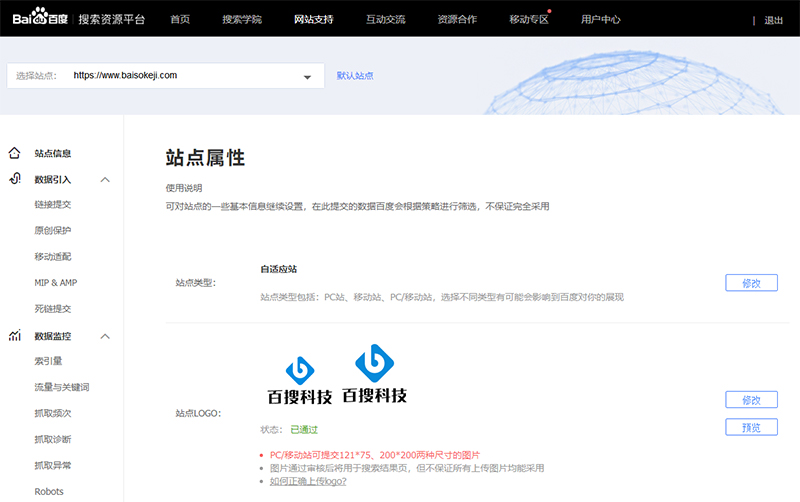Click the https://www.baisokeji.com site field
This screenshot has height=502, width=800.
coord(165,76)
